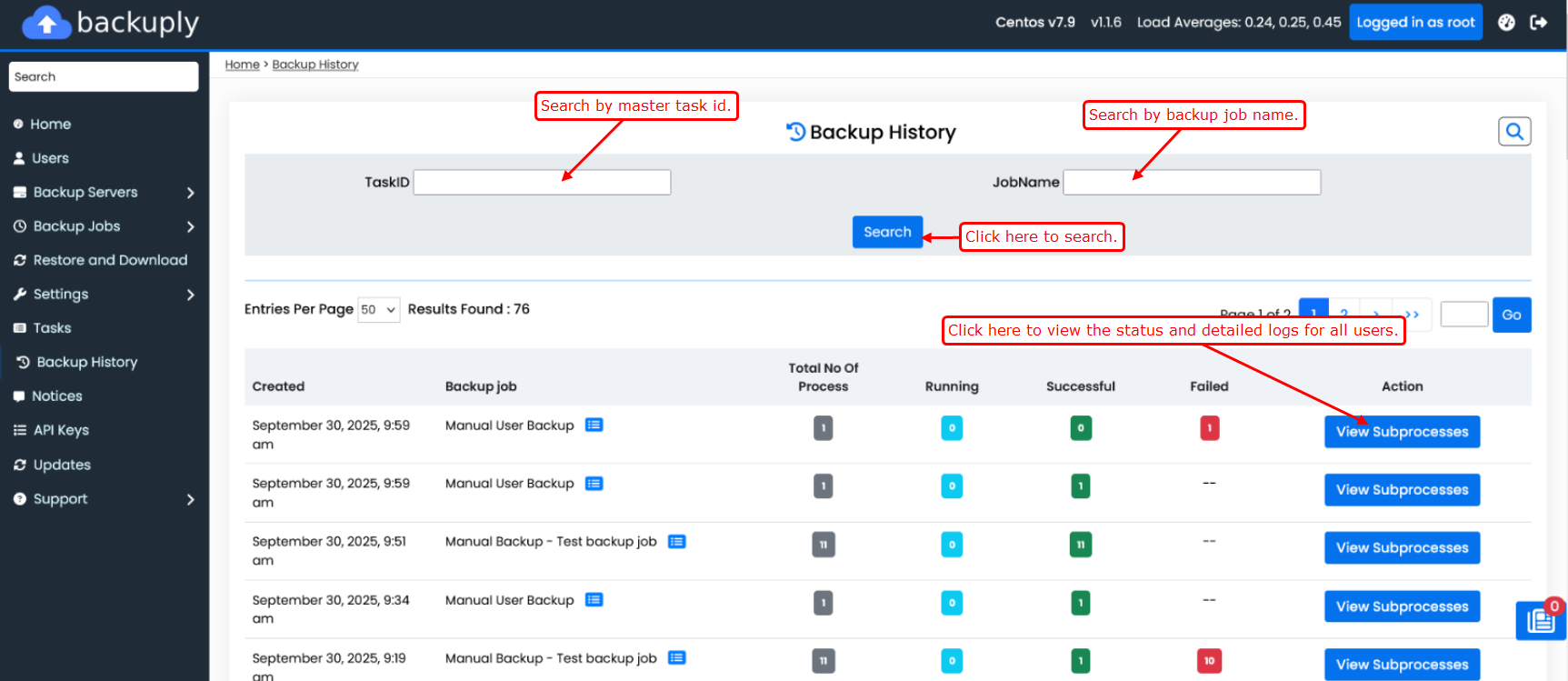Open Restore and Download menu item
1568x681 pixels.
click(x=110, y=260)
